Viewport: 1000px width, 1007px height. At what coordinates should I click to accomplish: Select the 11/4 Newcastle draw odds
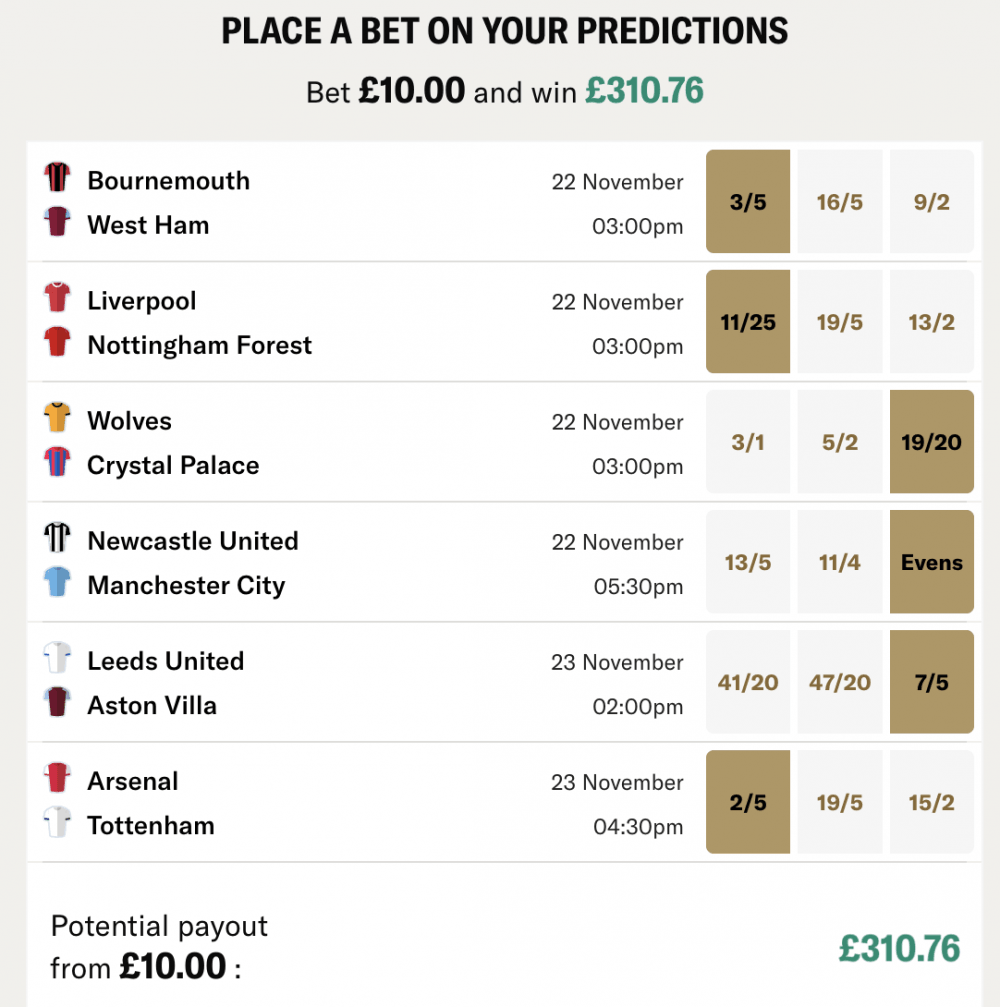click(x=840, y=561)
